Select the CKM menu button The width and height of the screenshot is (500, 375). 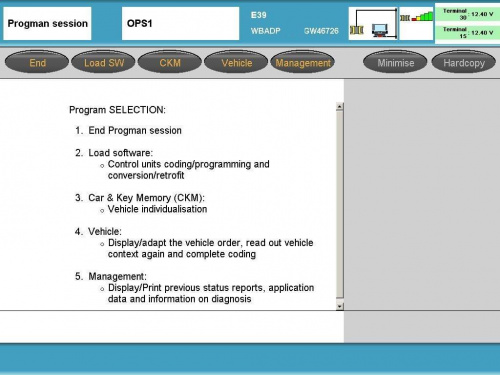coord(170,62)
